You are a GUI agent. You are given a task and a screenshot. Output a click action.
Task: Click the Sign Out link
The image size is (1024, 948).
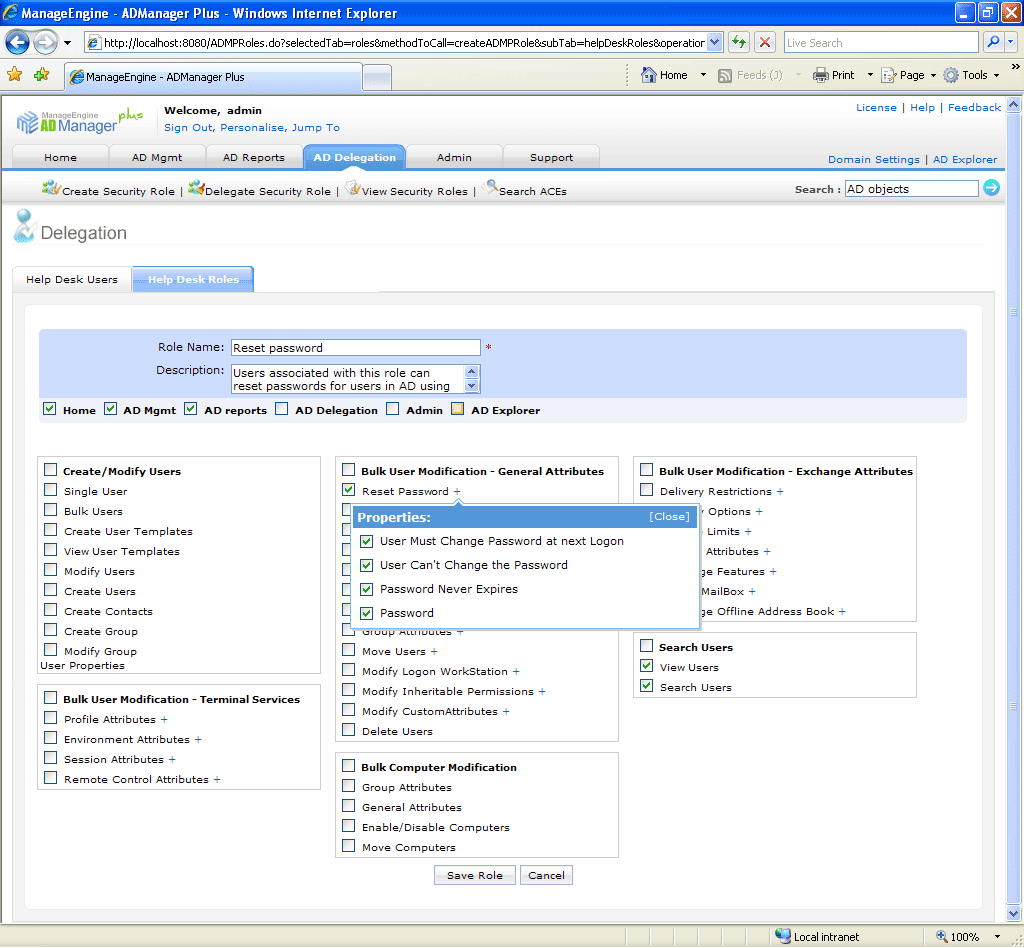click(x=188, y=127)
